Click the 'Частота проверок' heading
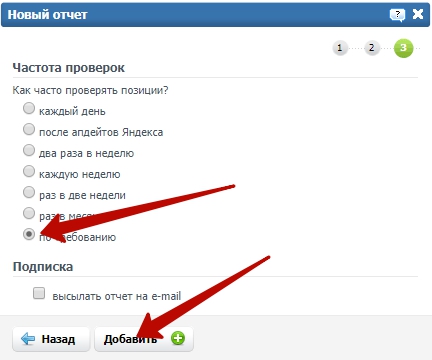The width and height of the screenshot is (432, 360). (x=69, y=68)
